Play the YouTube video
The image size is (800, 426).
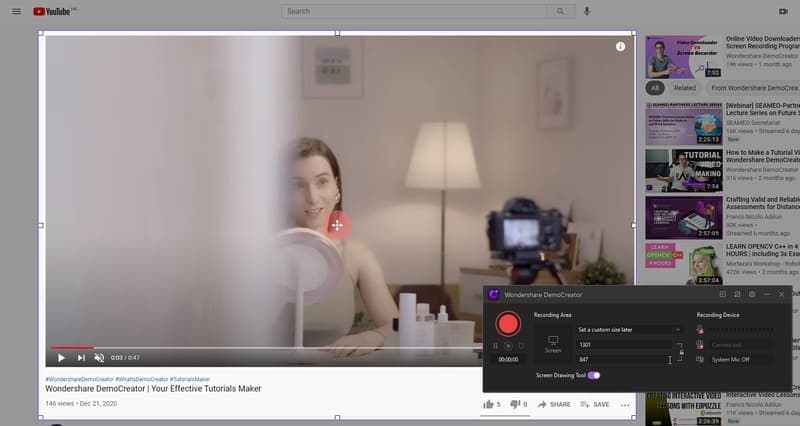coord(61,358)
